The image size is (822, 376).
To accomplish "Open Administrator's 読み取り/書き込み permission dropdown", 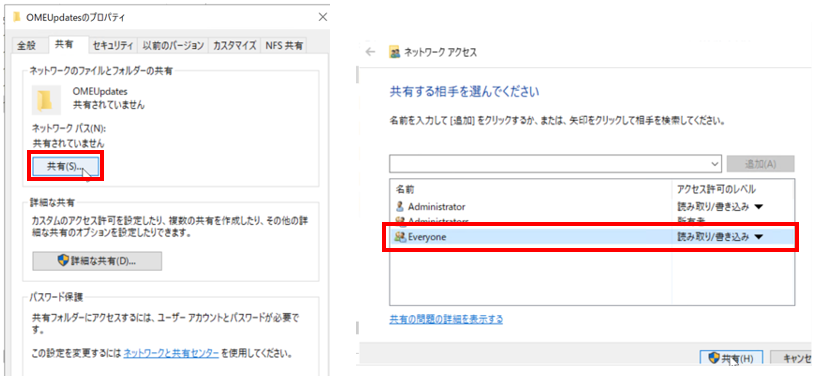I will point(759,207).
